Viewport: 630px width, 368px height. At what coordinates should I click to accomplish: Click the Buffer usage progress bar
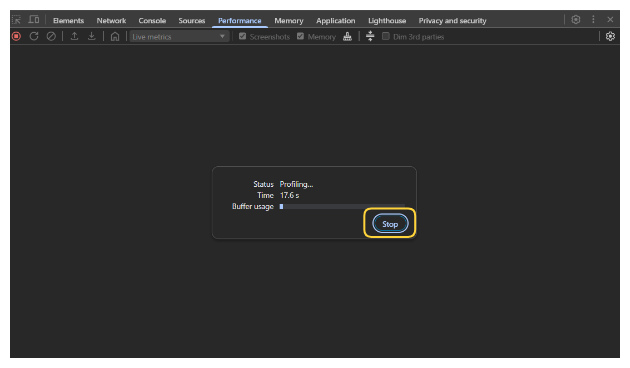[342, 206]
